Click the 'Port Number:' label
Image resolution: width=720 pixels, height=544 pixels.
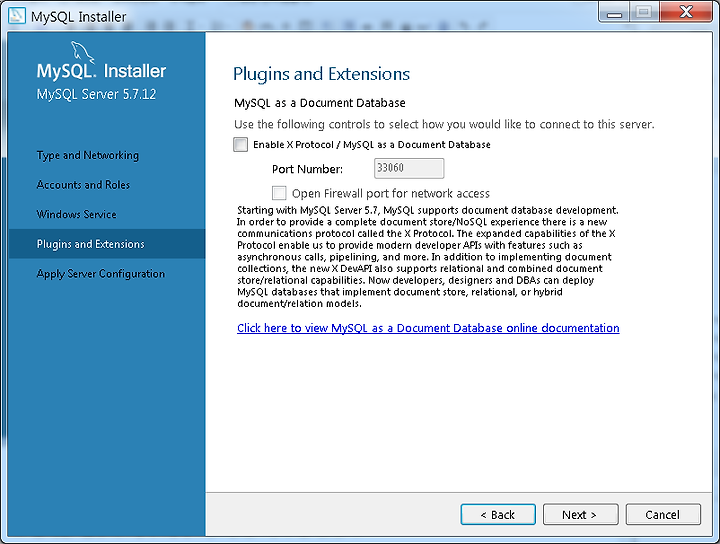(x=307, y=169)
